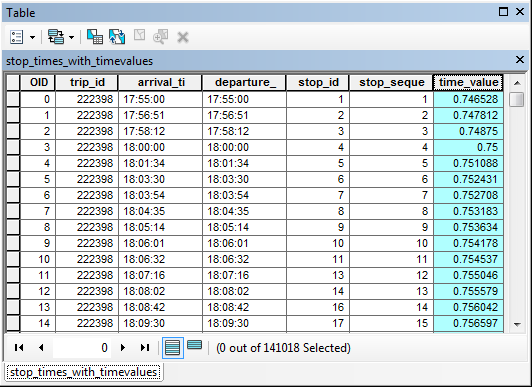Click the stop_id cell 13
532x387 pixels.
click(x=318, y=275)
